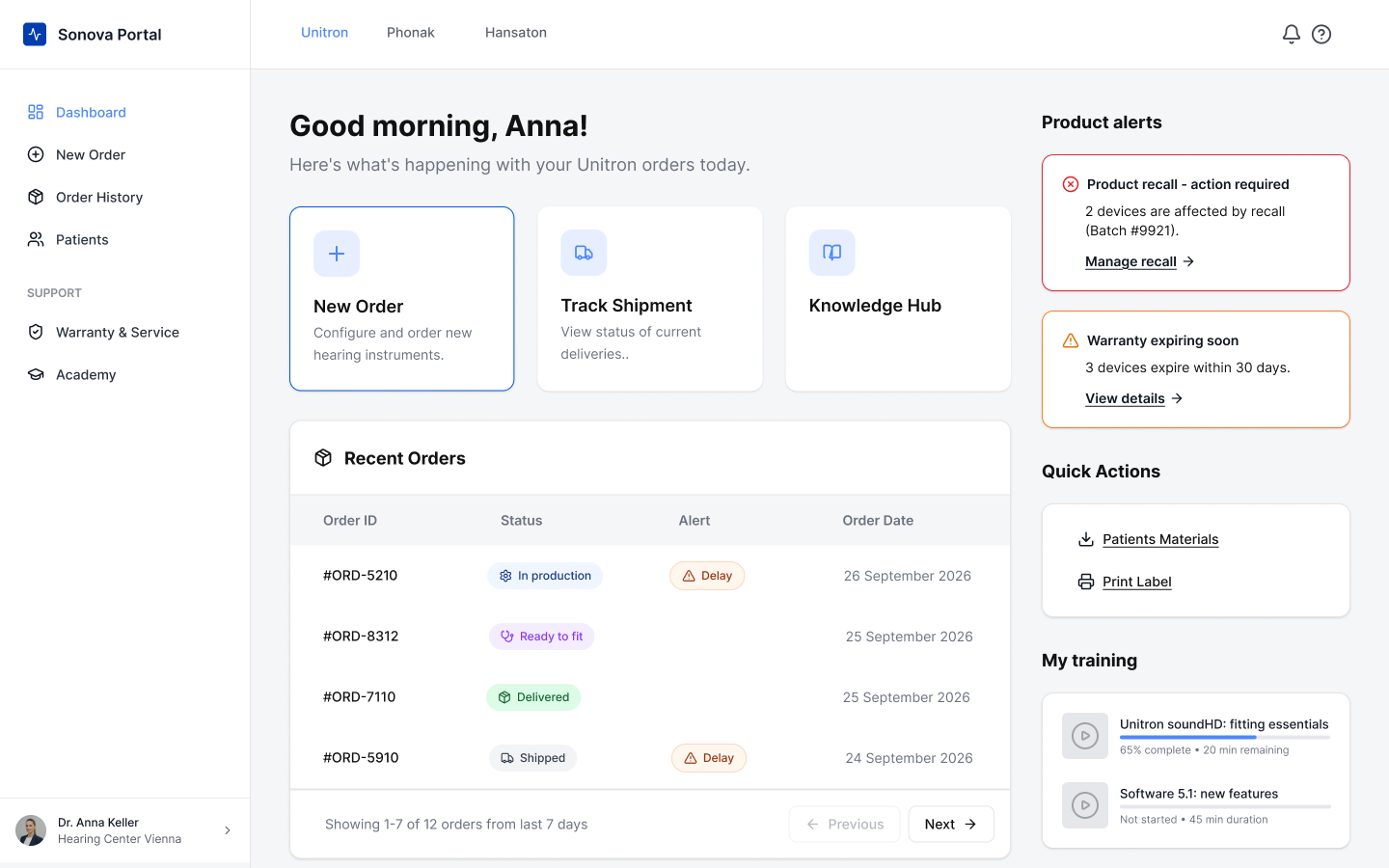Click Dr. Anna Keller's avatar photo
This screenshot has width=1389, height=868.
[31, 830]
